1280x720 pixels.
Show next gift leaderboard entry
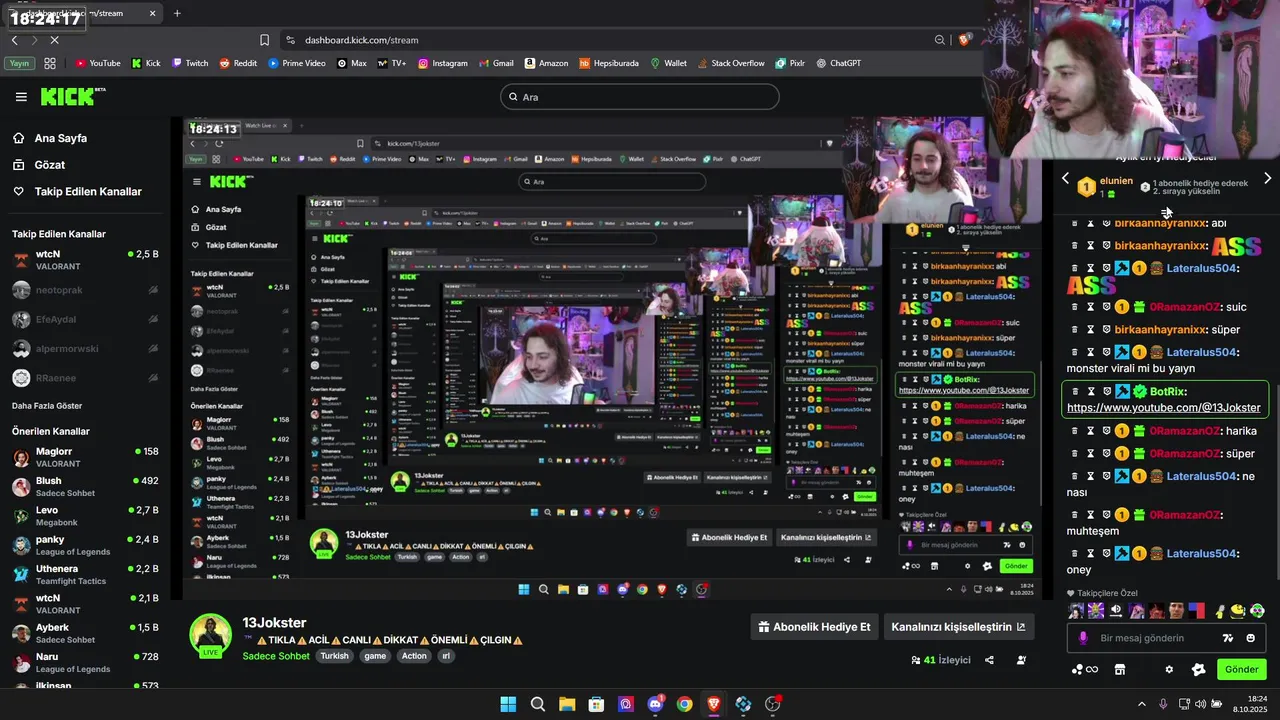point(1268,178)
